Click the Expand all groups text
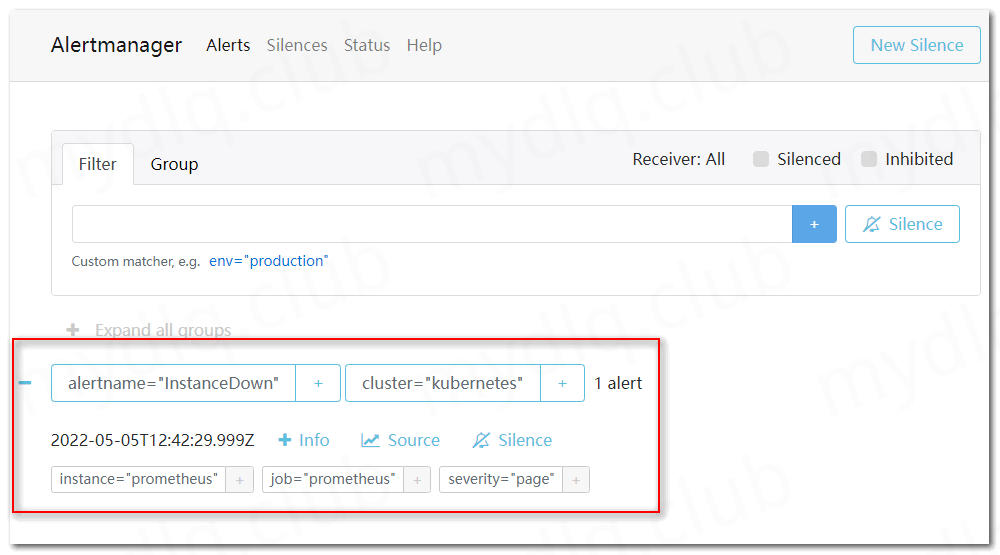Screen dimensions: 1000x555 pyautogui.click(x=163, y=330)
